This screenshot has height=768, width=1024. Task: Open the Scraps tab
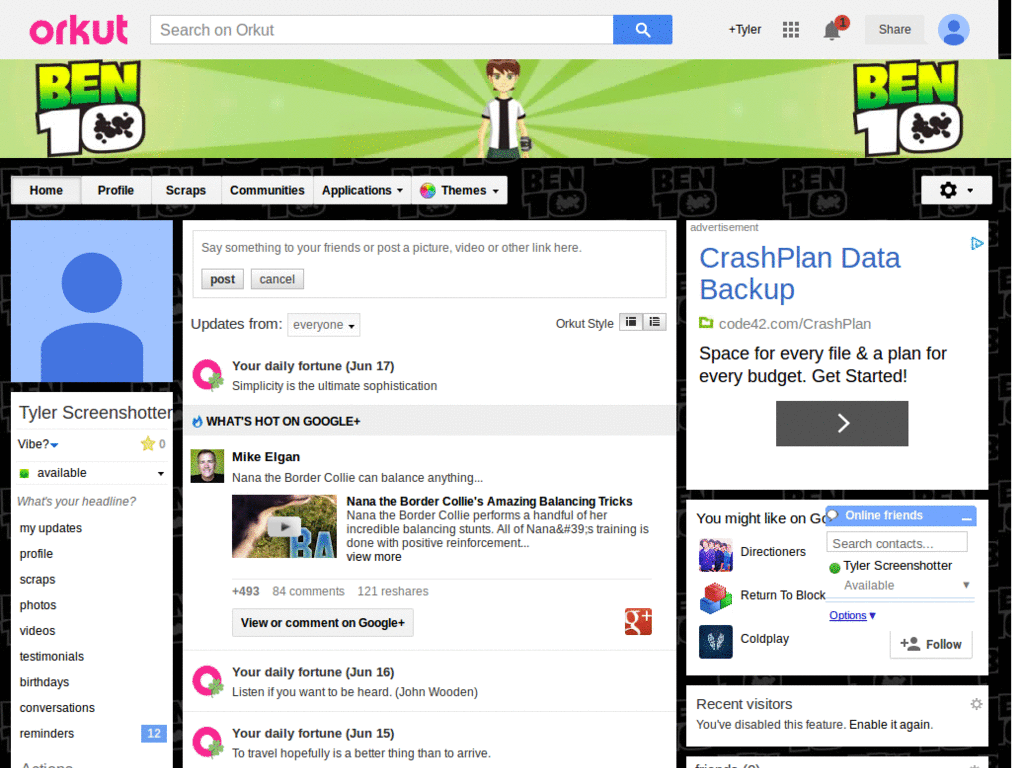coord(185,190)
